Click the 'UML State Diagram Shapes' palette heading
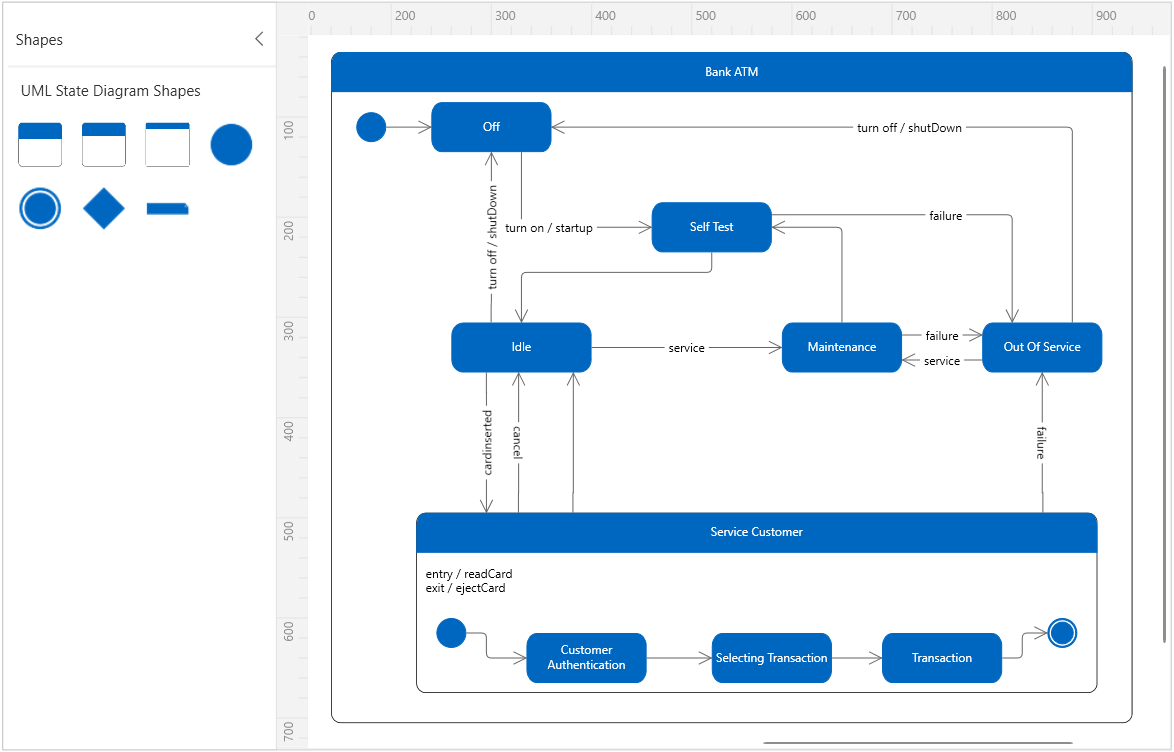The width and height of the screenshot is (1174, 752). [x=111, y=91]
